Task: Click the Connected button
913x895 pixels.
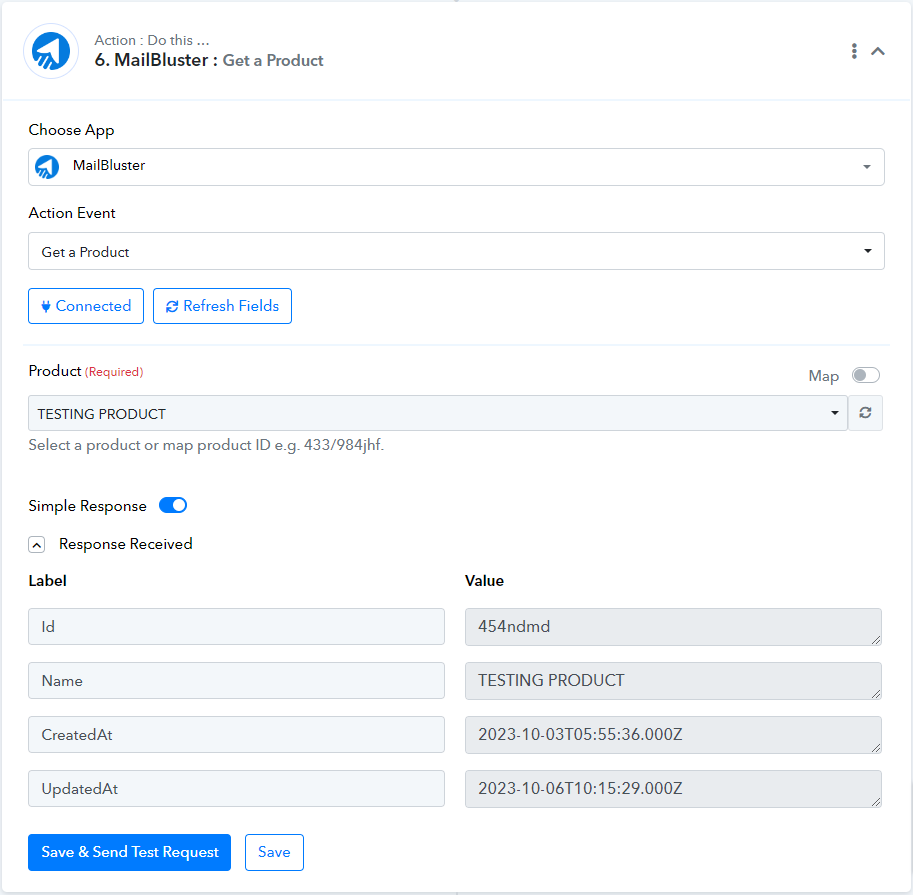Action: (x=86, y=306)
